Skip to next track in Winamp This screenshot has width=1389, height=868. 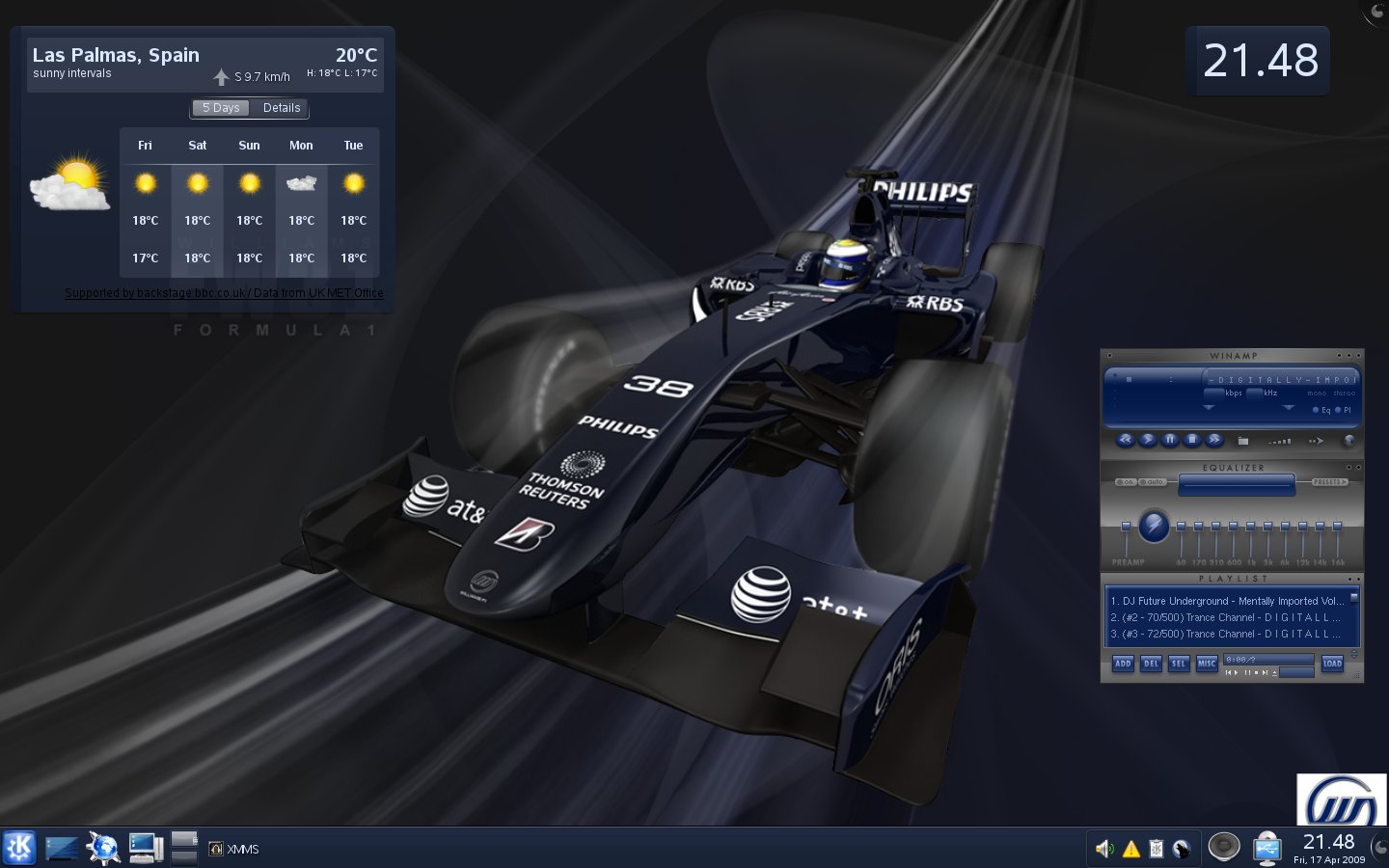click(x=1214, y=440)
